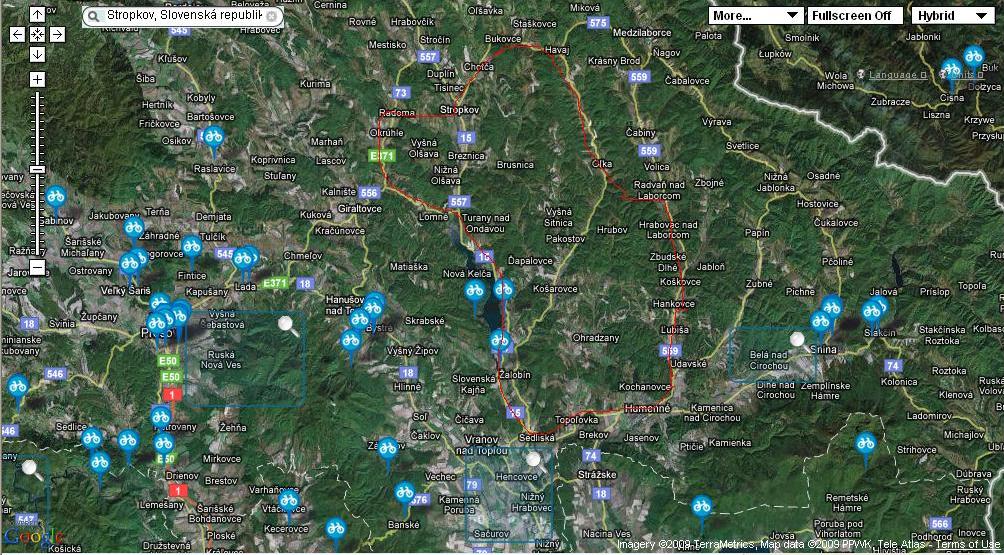Screen dimensions: 1004x555
Task: Click the Language link
Action: (x=896, y=75)
